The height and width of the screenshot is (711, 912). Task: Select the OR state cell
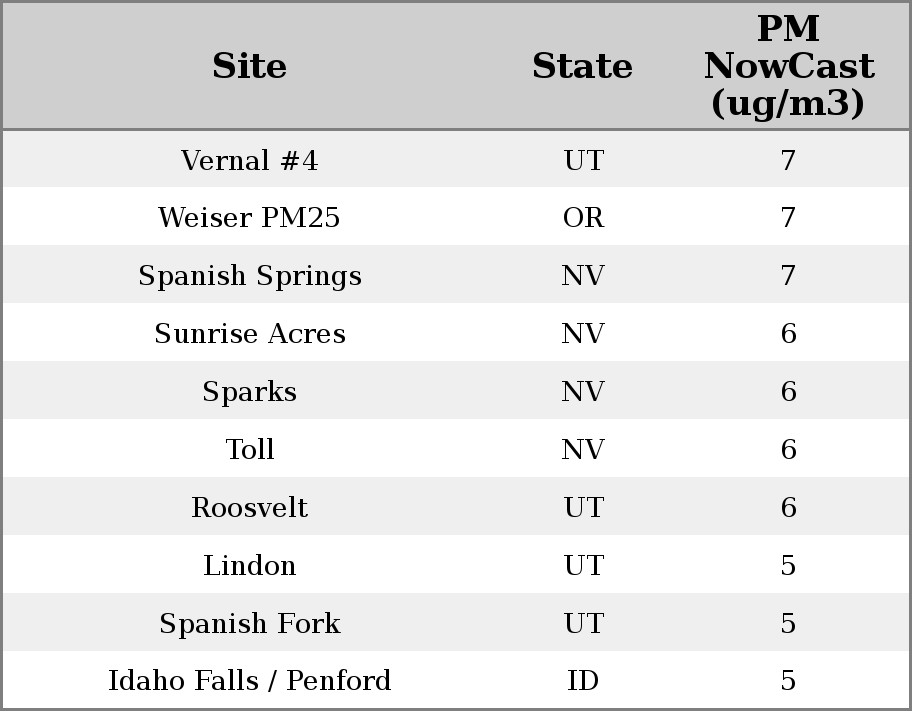pyautogui.click(x=583, y=218)
